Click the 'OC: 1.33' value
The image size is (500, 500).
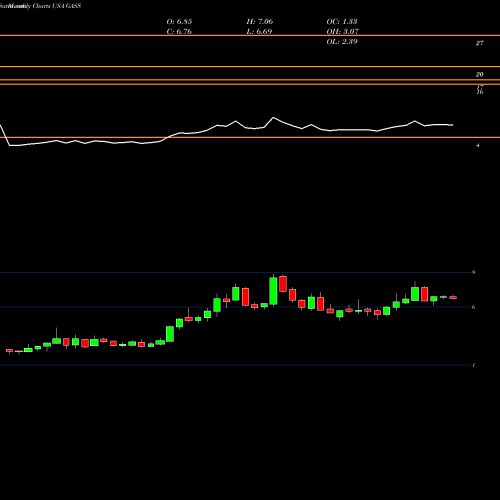click(342, 21)
